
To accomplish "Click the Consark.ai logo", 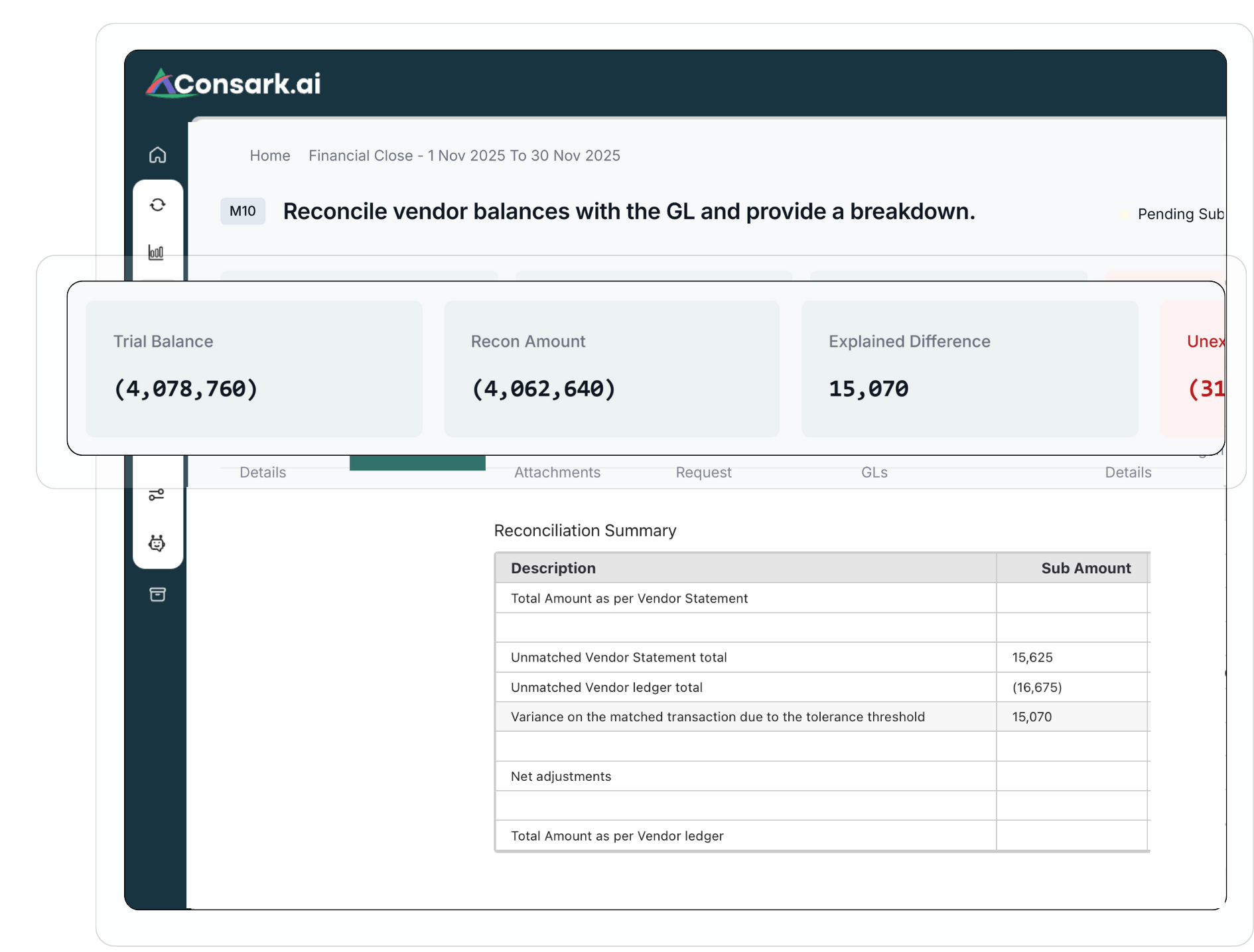I will pyautogui.click(x=234, y=84).
